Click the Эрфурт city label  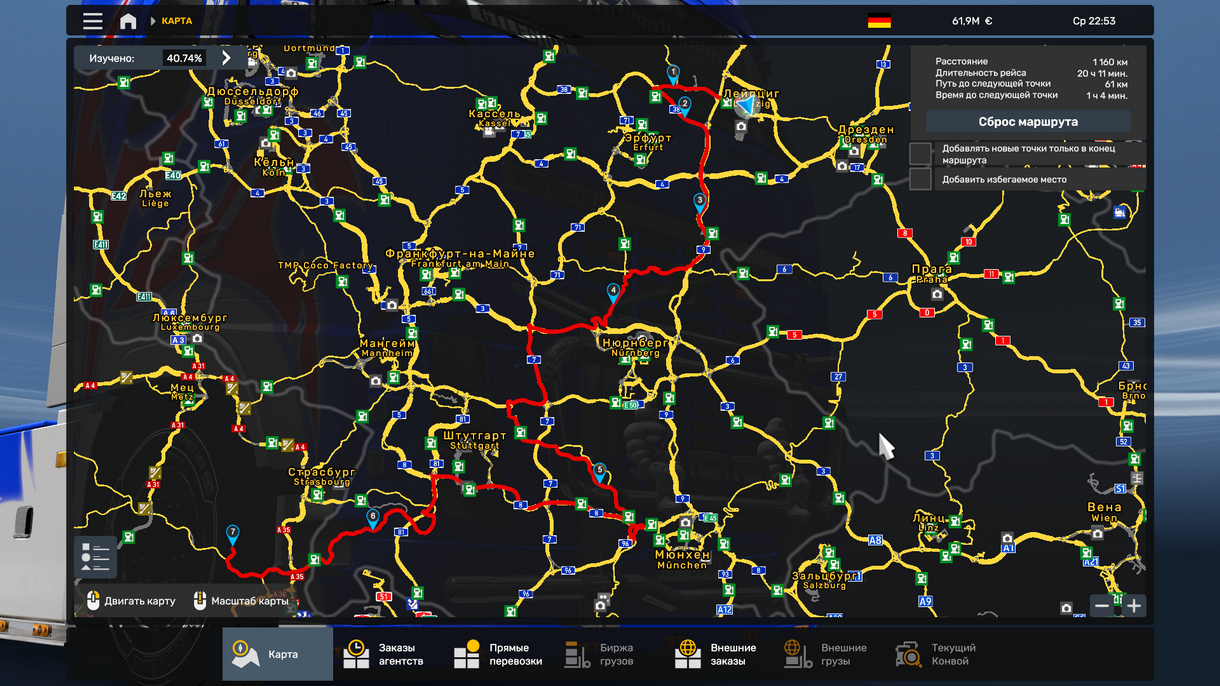pos(648,138)
